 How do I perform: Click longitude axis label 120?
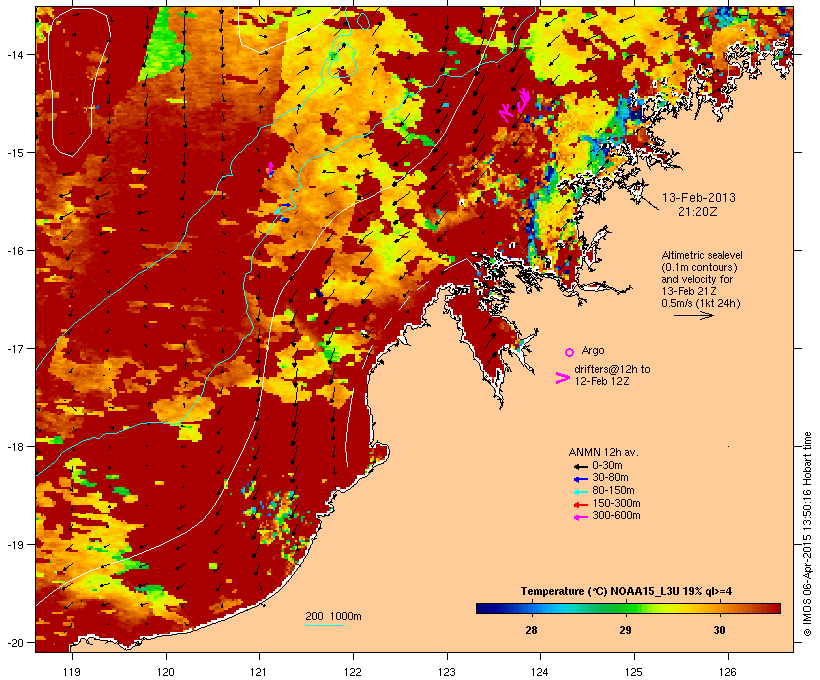click(166, 672)
